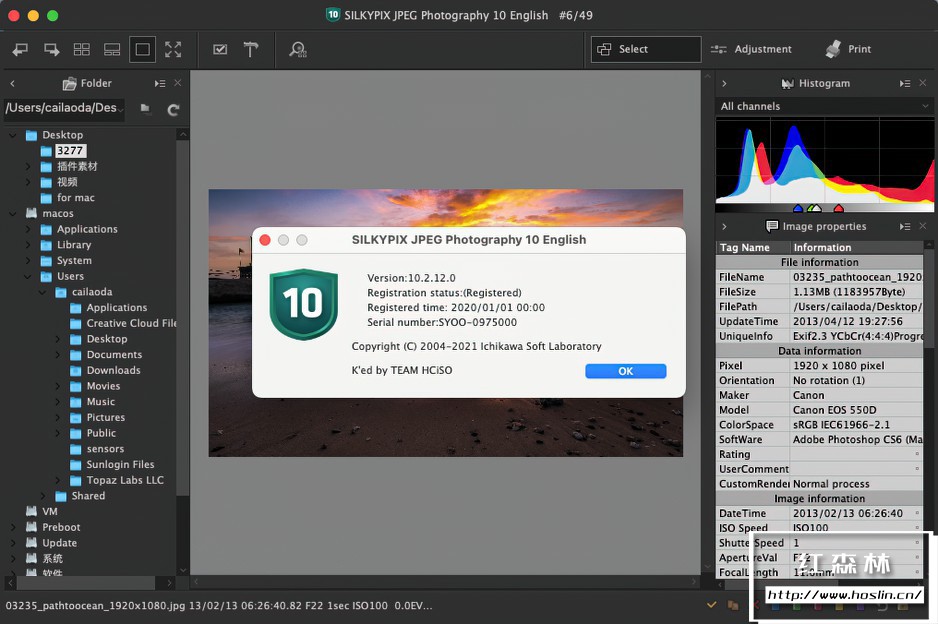Enter full screen preview with arrows icon
Viewport: 938px width, 624px height.
click(173, 49)
